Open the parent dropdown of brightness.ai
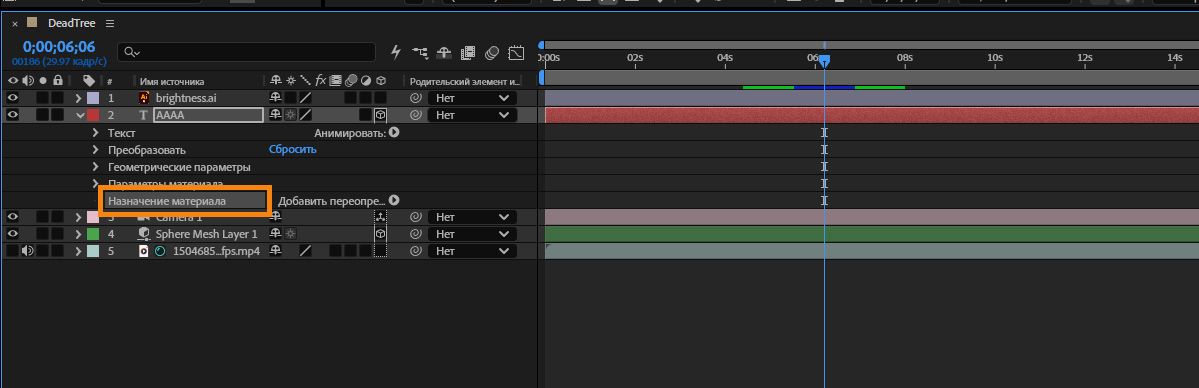1199x388 pixels. pyautogui.click(x=472, y=98)
